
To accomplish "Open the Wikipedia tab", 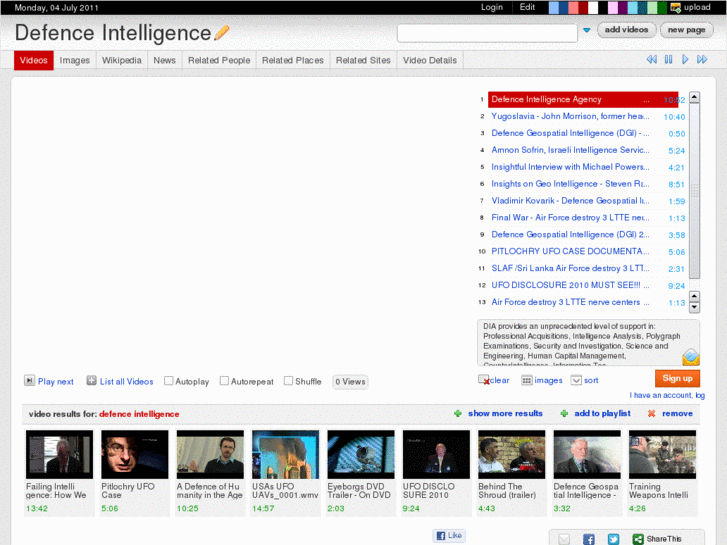I will pos(121,60).
